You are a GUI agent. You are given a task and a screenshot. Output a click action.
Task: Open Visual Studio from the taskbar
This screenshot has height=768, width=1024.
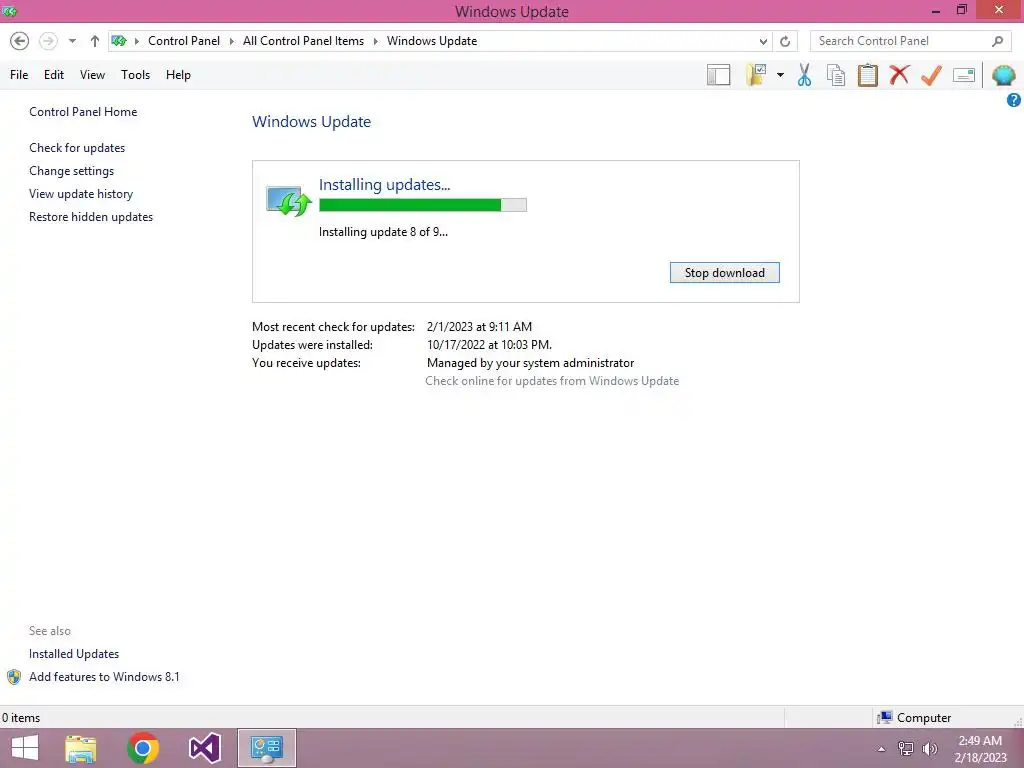(x=204, y=748)
